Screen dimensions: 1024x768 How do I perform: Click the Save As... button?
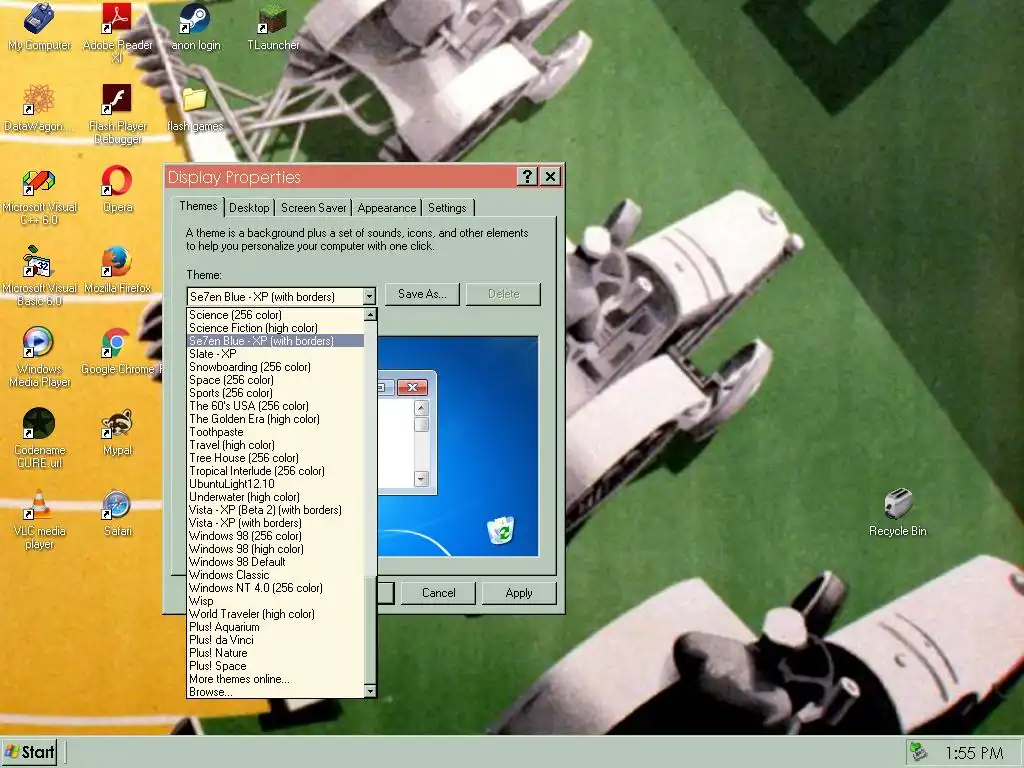[x=422, y=294]
